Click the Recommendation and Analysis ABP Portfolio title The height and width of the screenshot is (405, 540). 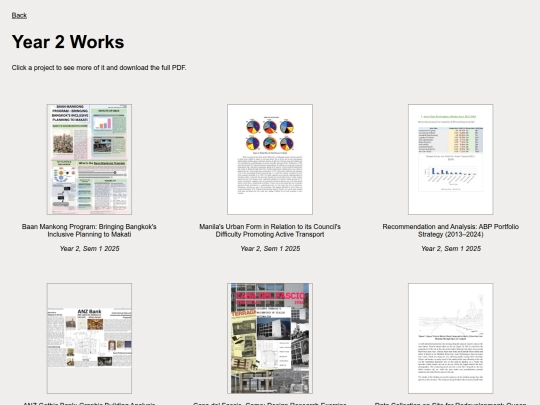point(450,230)
